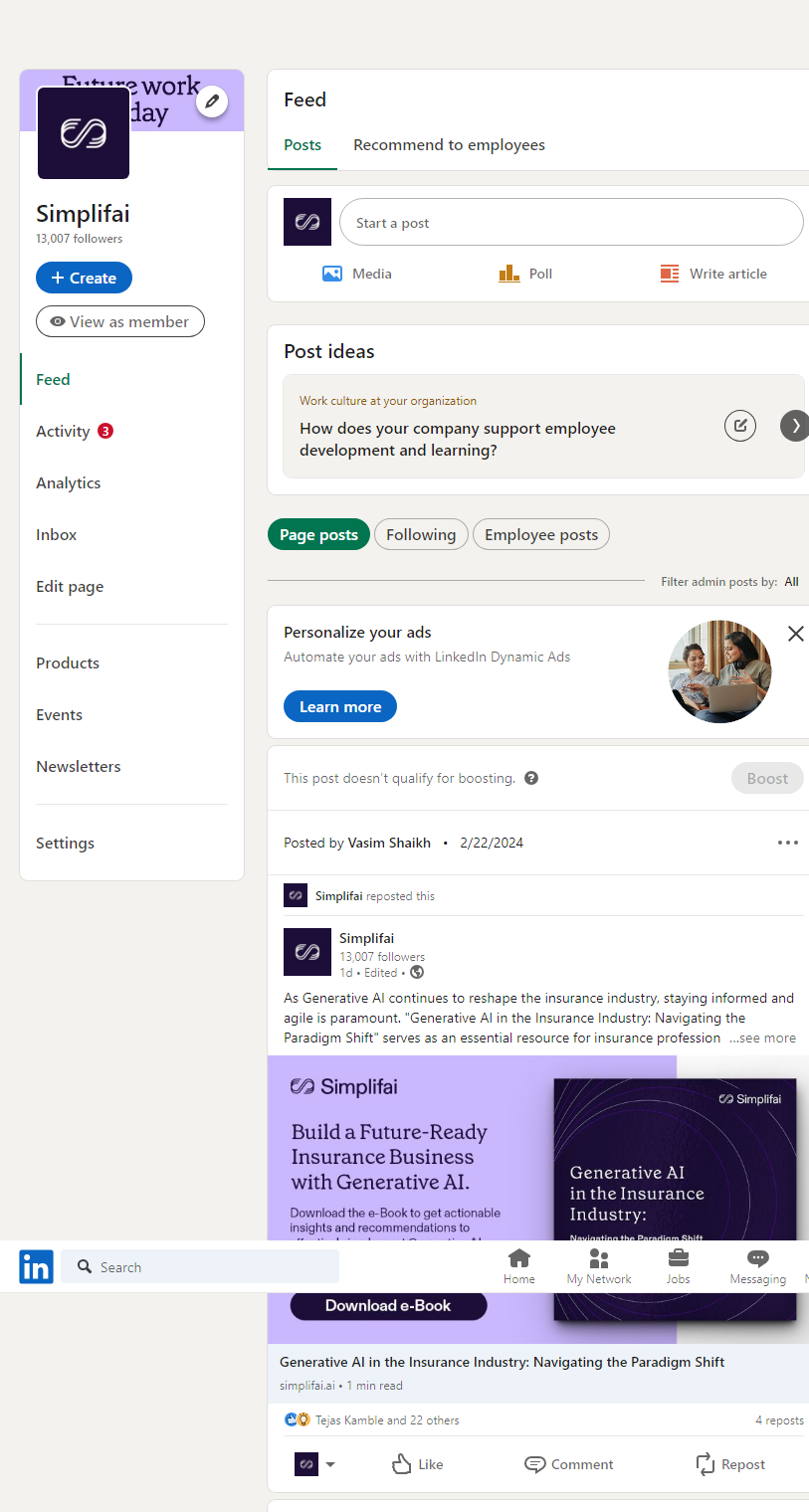
Task: View the 4 reposts count
Action: pyautogui.click(x=779, y=1420)
